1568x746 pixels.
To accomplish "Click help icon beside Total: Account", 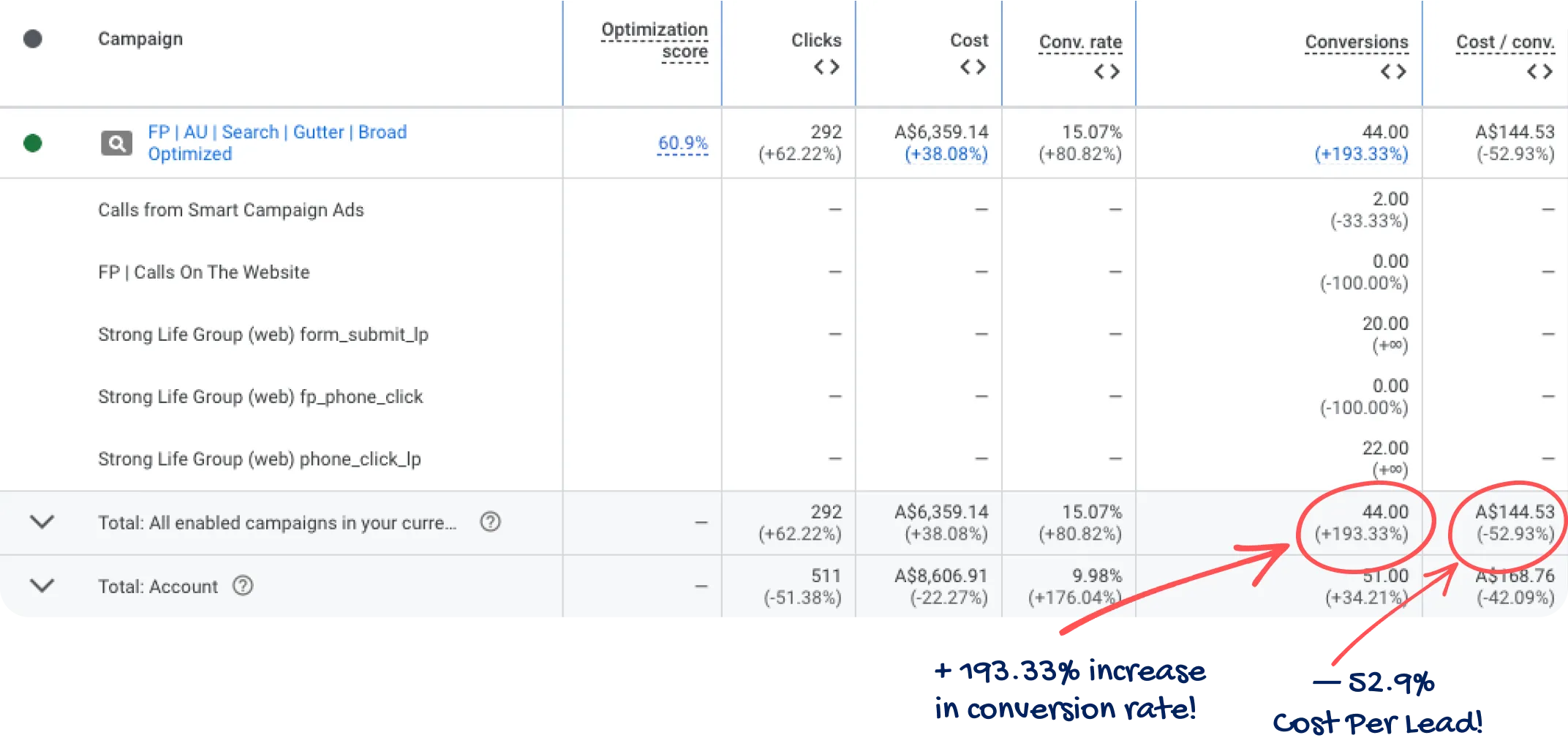I will (x=243, y=586).
